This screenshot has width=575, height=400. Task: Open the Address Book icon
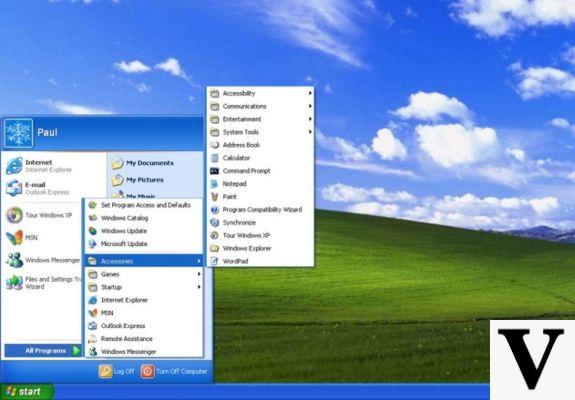click(215, 145)
